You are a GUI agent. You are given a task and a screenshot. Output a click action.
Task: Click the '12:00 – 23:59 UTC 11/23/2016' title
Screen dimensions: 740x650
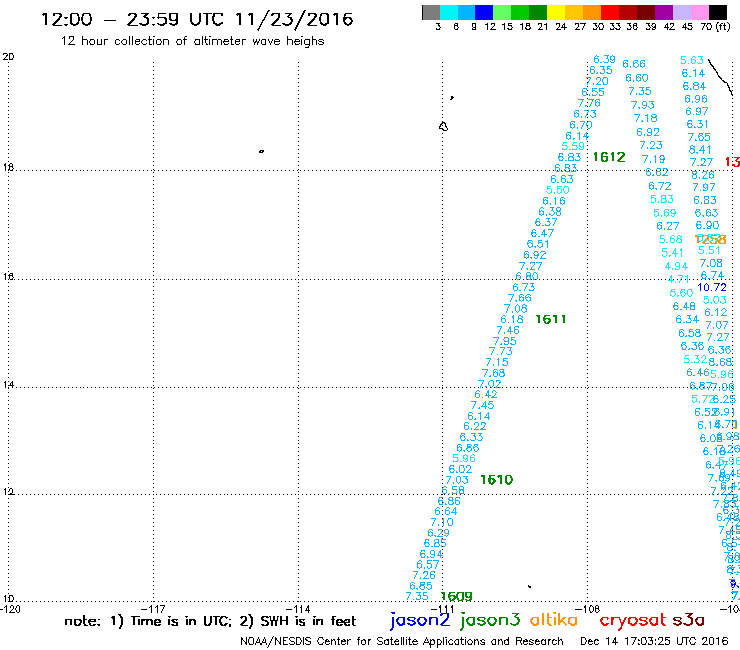[x=197, y=19]
